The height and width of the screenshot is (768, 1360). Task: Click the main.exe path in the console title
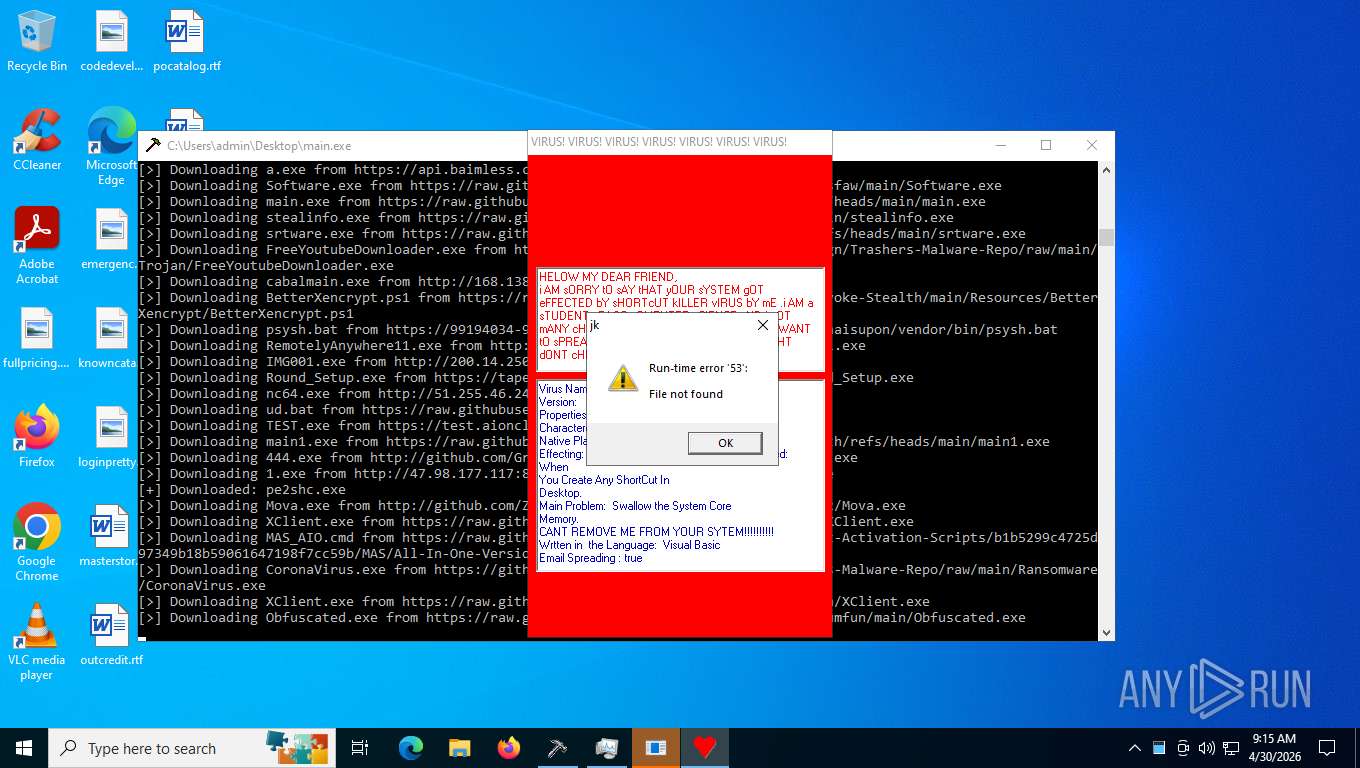coord(259,146)
